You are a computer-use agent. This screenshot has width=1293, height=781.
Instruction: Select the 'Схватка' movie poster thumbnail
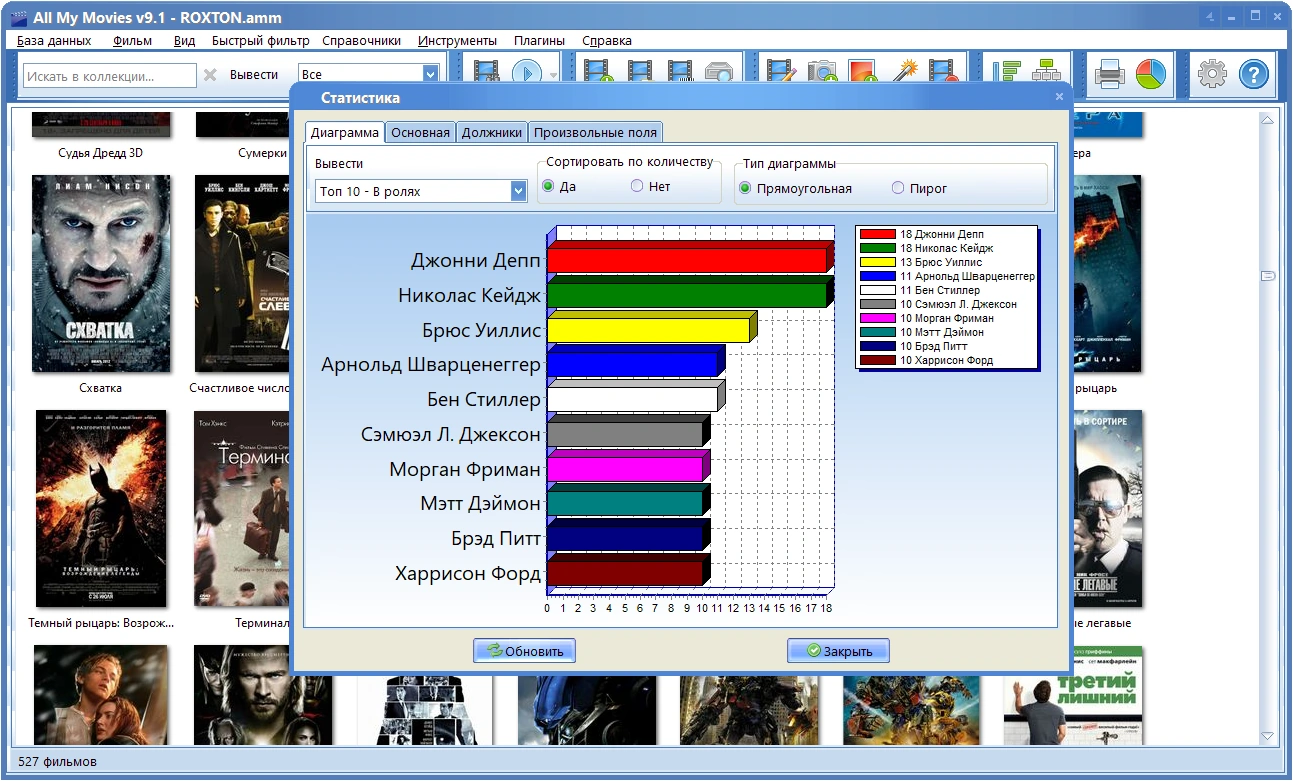tap(101, 274)
